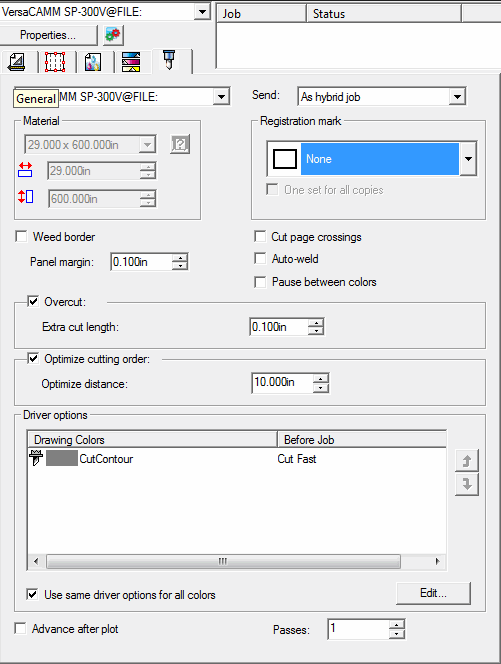The width and height of the screenshot is (501, 664).
Task: Click the material size help icon
Action: (180, 144)
